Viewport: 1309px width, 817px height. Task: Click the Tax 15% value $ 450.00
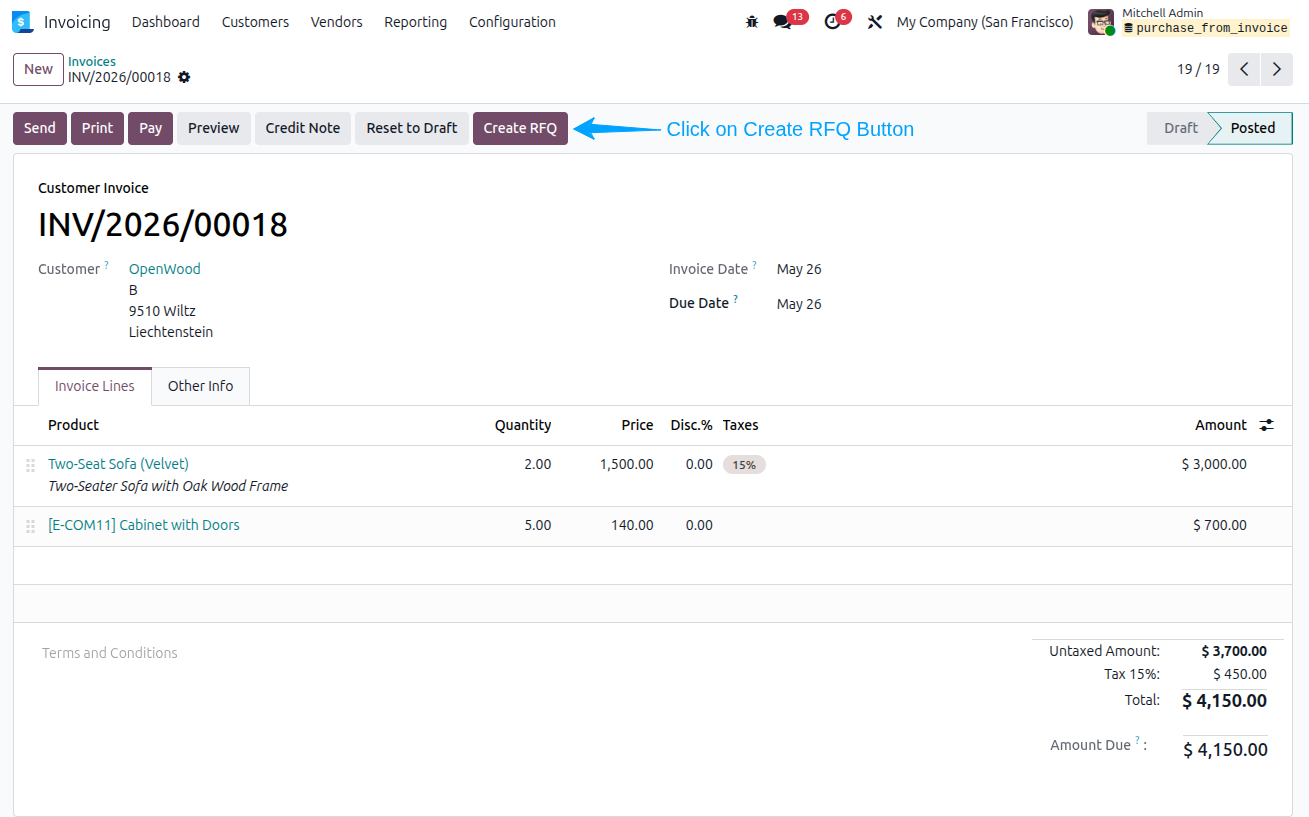[x=1240, y=675]
